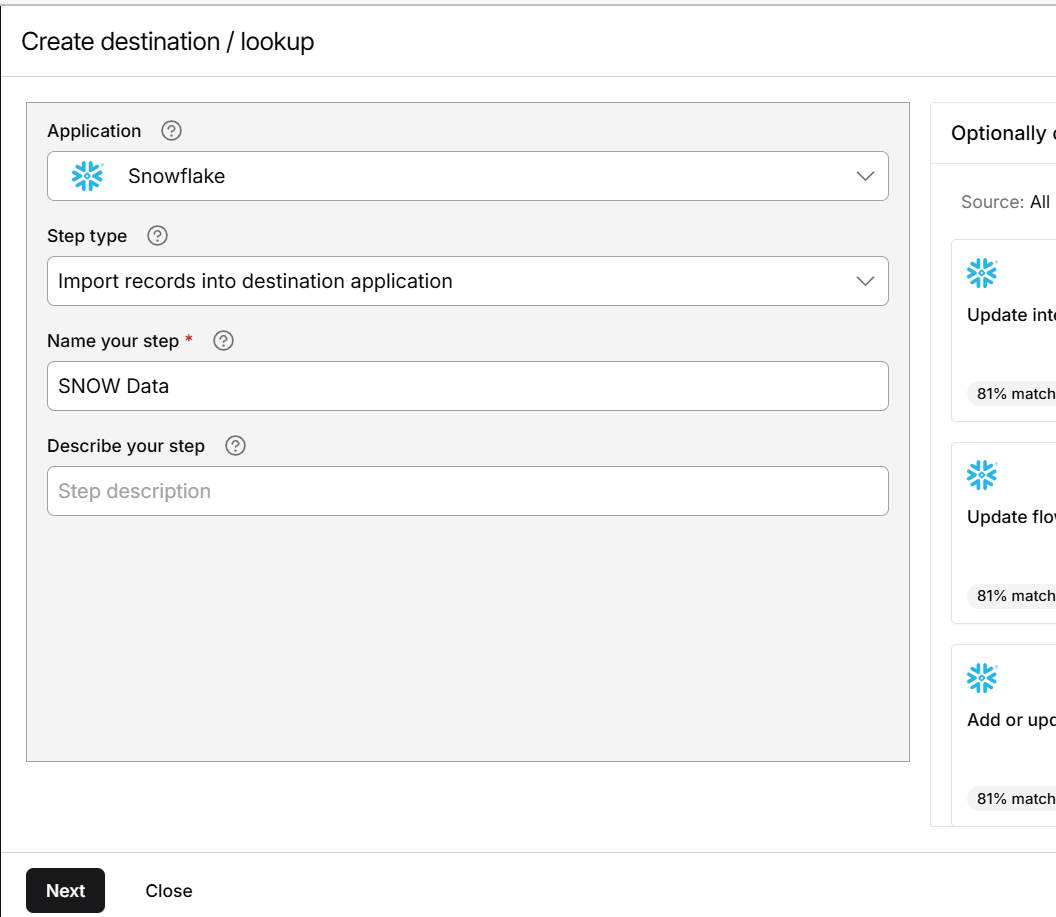Expand the Application dropdown chevron
Image resolution: width=1056 pixels, height=917 pixels.
point(866,176)
